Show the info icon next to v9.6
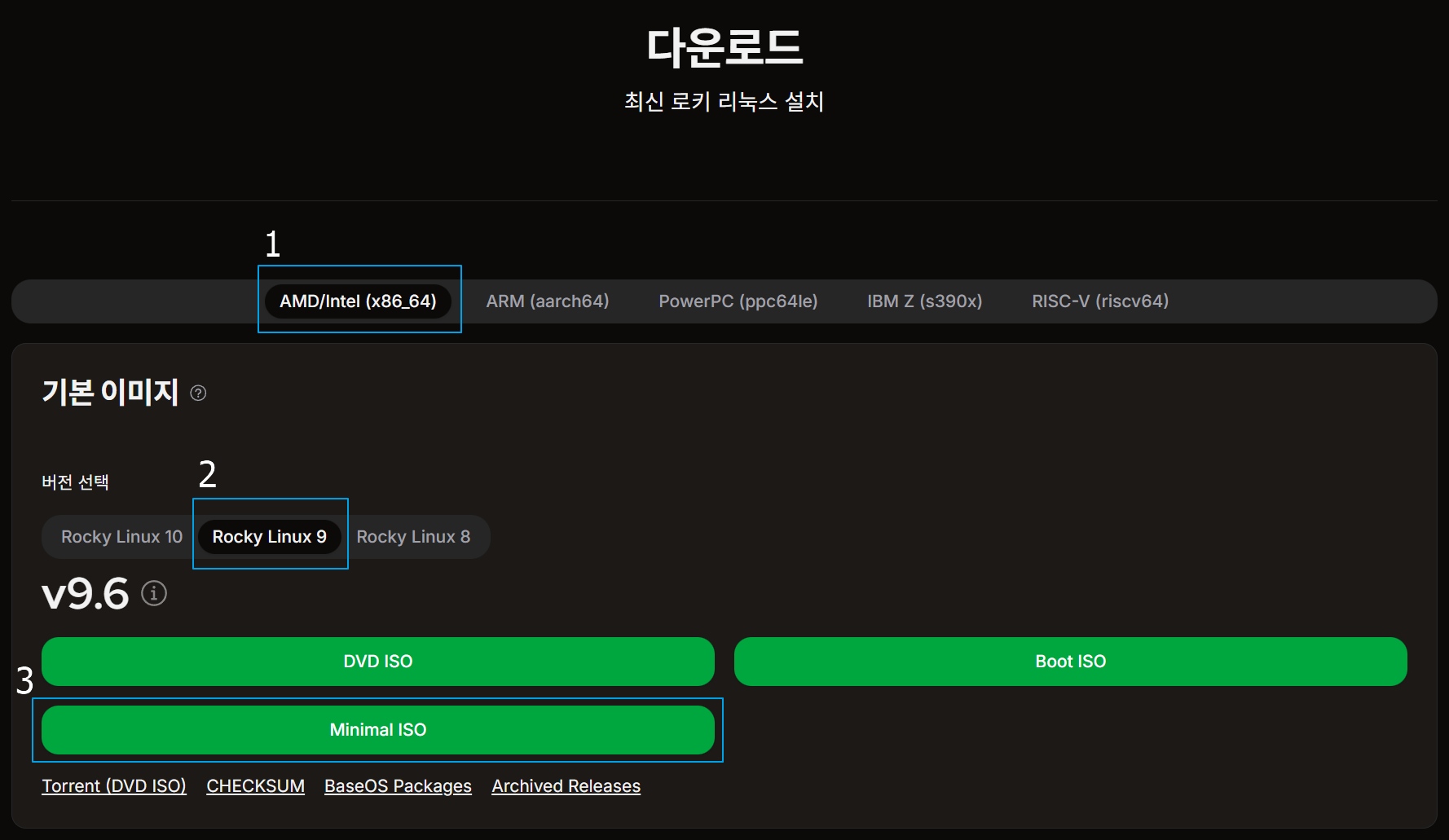1449x840 pixels. 154,593
